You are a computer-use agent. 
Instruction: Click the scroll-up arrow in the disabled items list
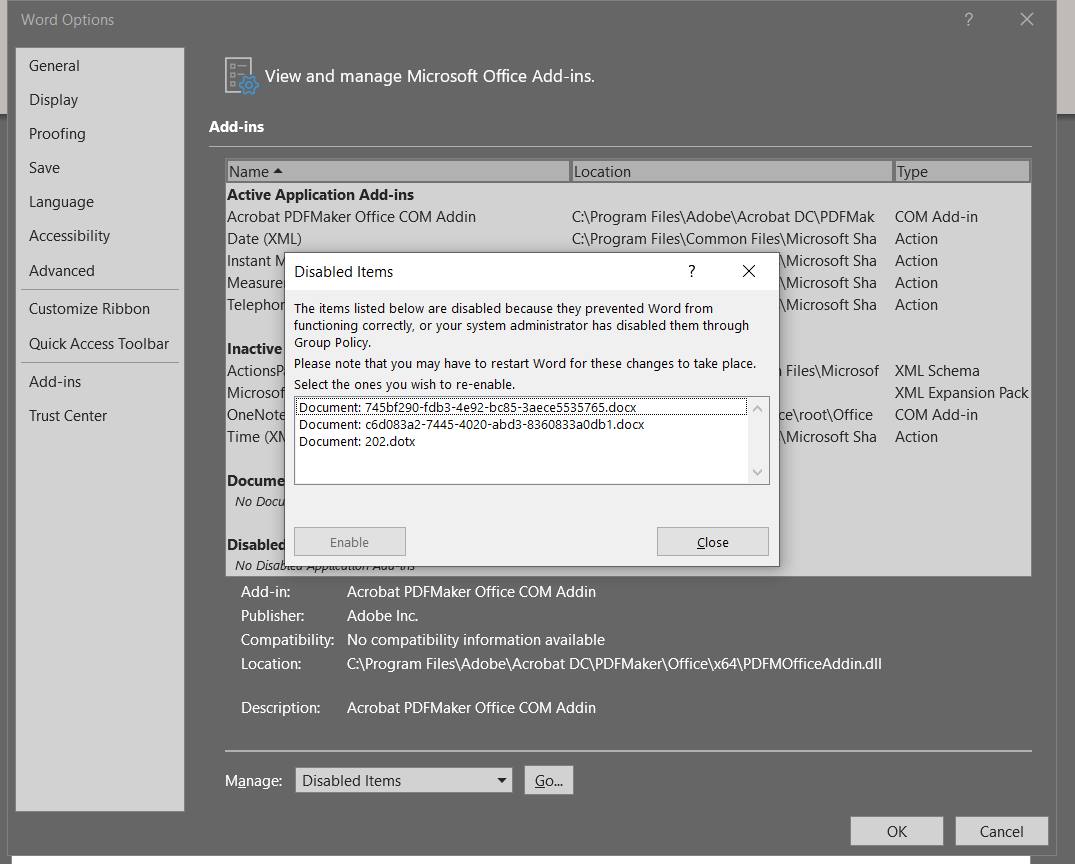757,408
